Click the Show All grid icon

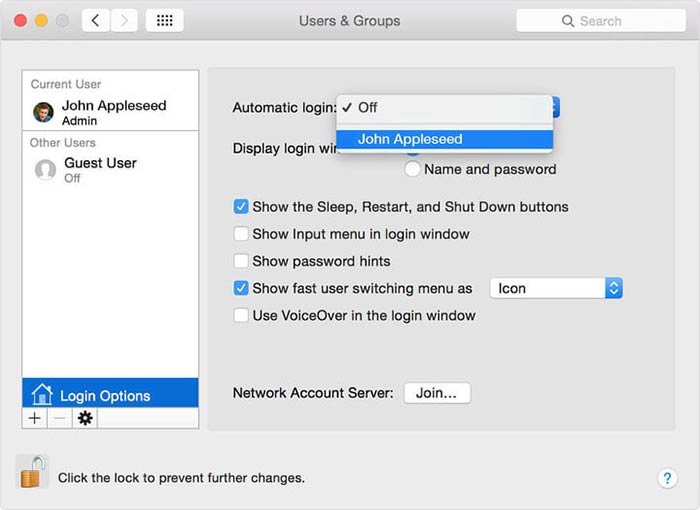(164, 20)
